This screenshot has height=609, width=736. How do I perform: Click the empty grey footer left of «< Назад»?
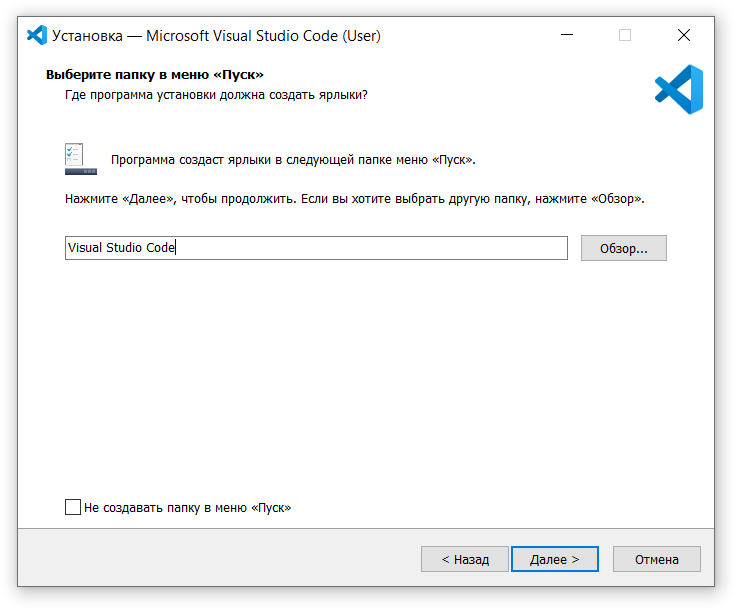click(x=220, y=559)
